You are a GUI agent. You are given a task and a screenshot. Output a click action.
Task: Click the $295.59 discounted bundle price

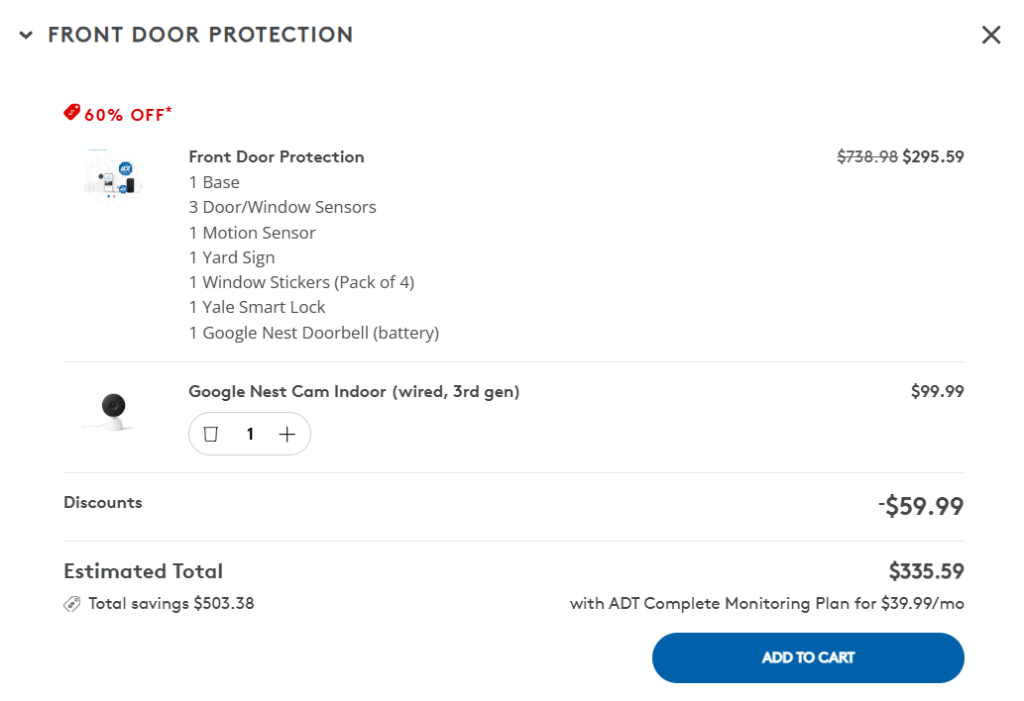[x=933, y=157]
